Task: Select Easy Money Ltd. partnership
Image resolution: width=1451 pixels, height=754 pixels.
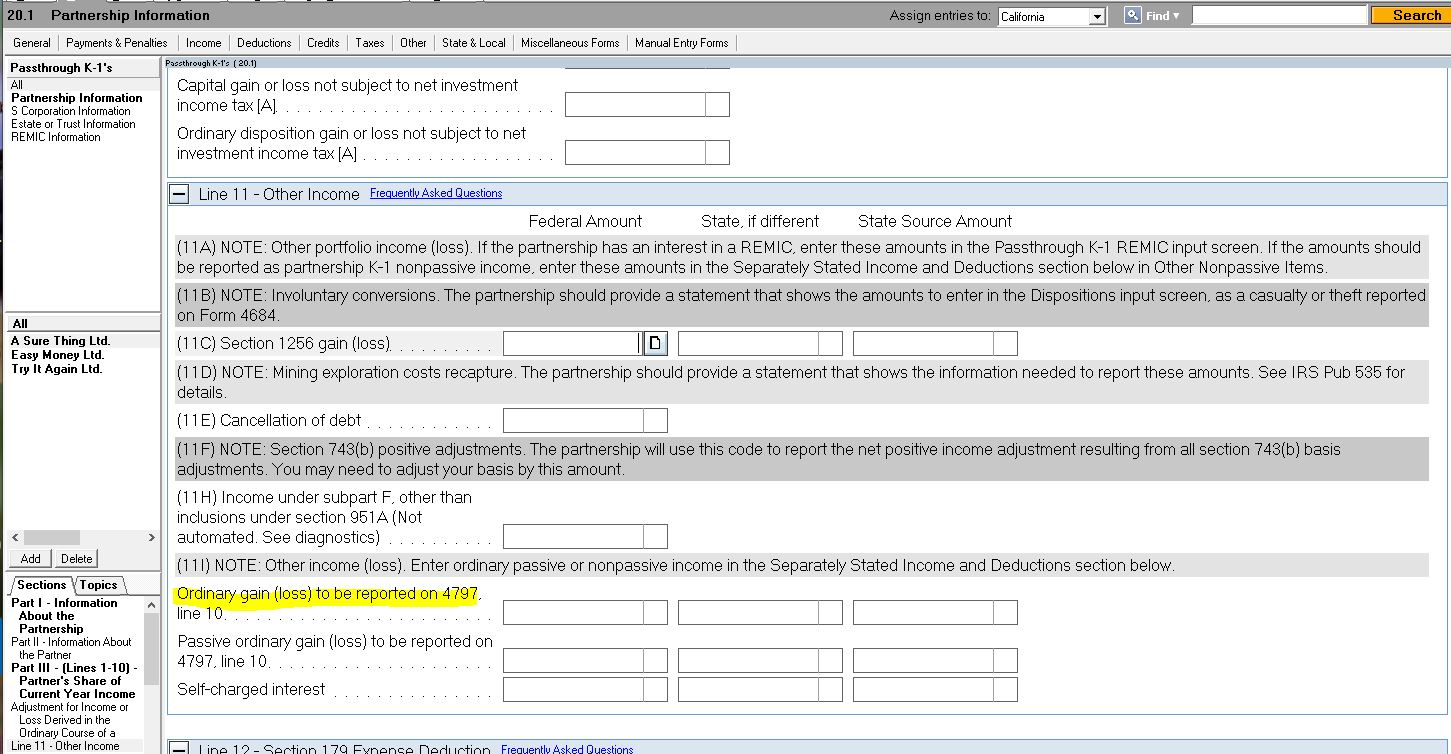Action: [x=58, y=355]
